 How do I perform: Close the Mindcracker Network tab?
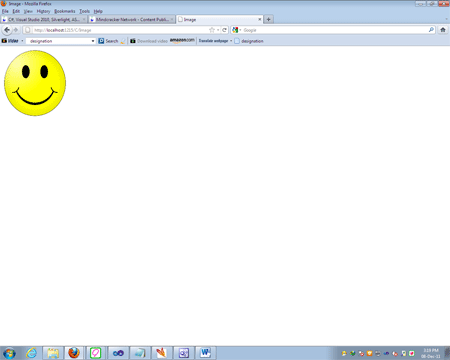click(172, 19)
